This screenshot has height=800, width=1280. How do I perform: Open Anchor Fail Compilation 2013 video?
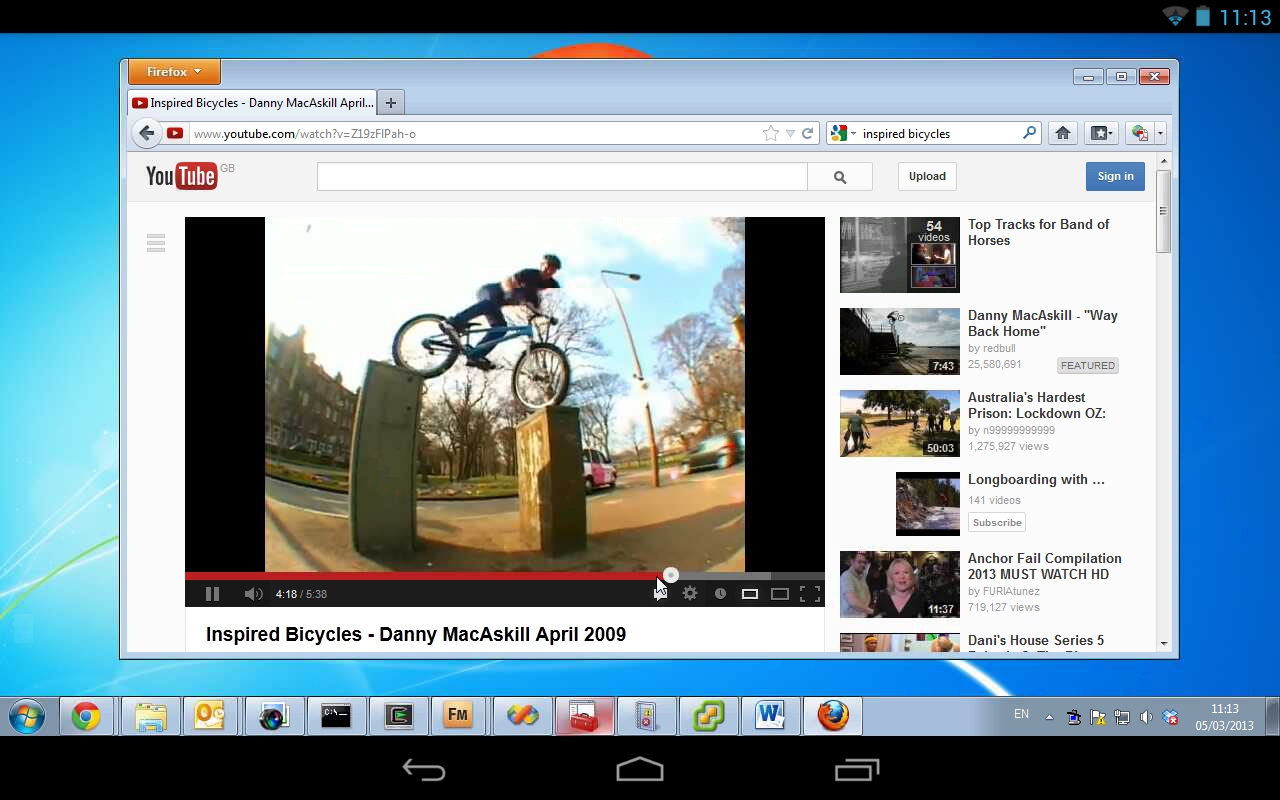coord(1045,566)
